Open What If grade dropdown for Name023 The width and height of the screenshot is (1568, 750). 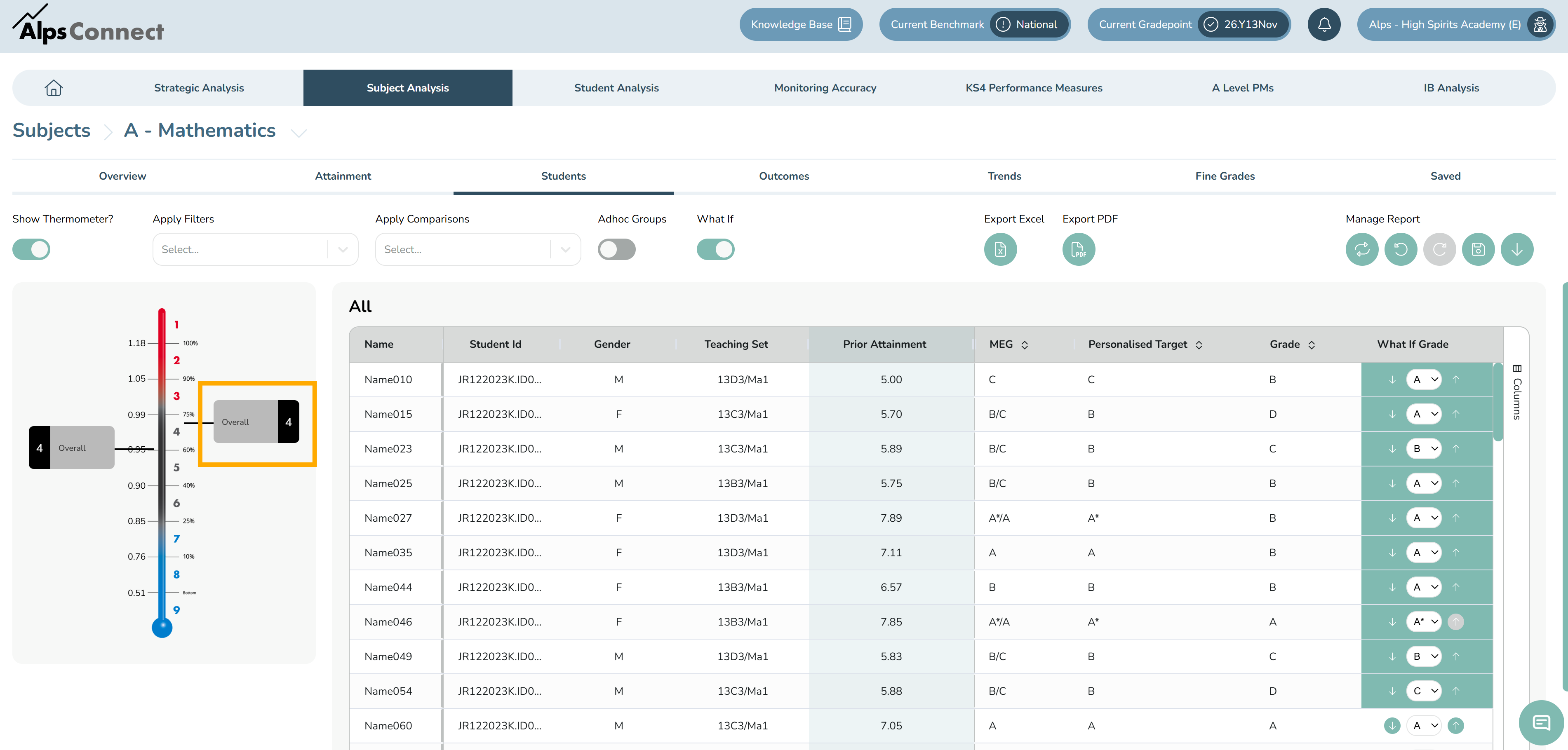[x=1424, y=449]
